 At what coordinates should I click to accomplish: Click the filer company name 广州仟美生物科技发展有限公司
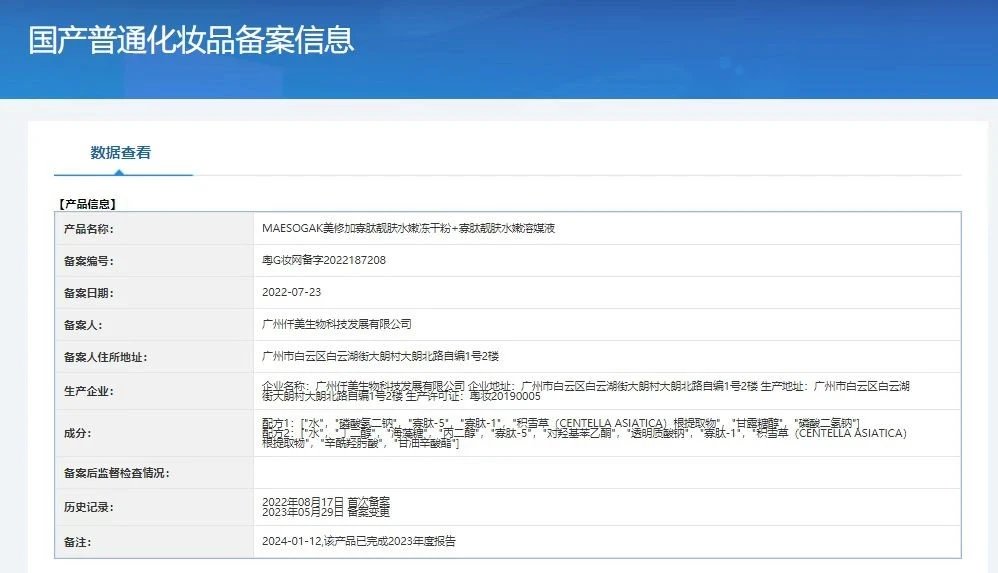(336, 324)
